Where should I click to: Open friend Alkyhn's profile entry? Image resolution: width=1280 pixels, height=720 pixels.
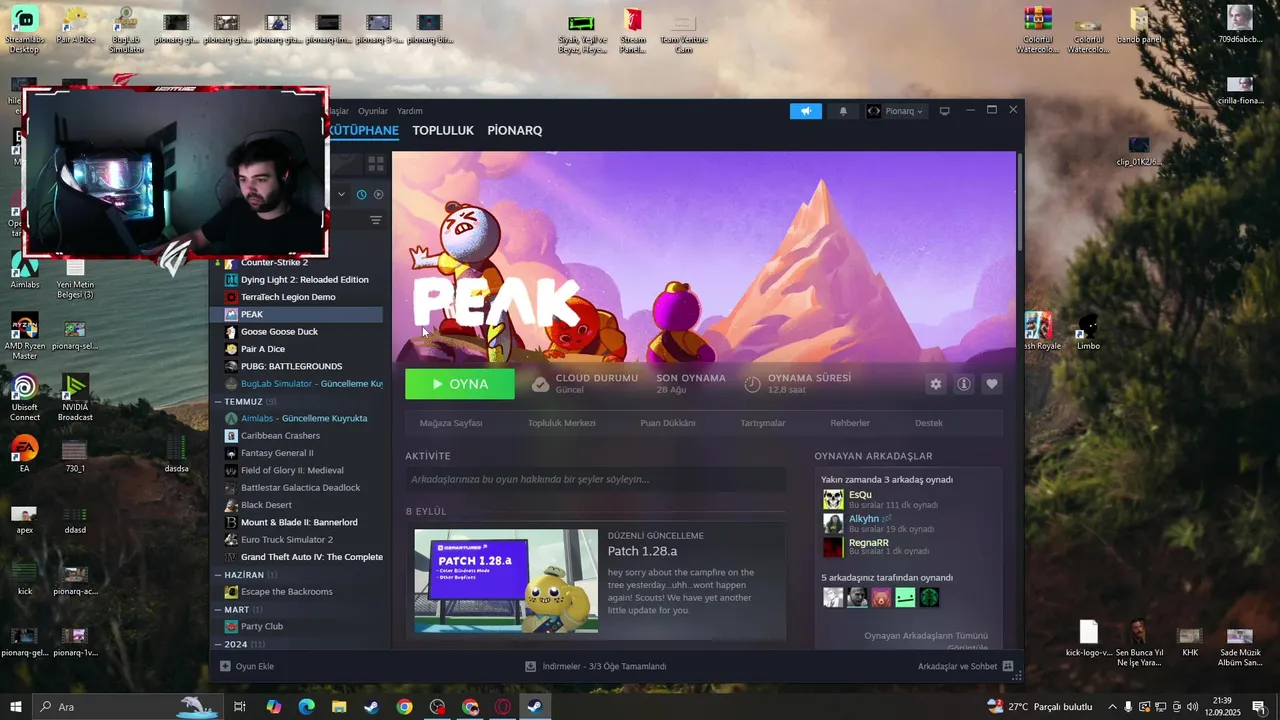click(880, 523)
